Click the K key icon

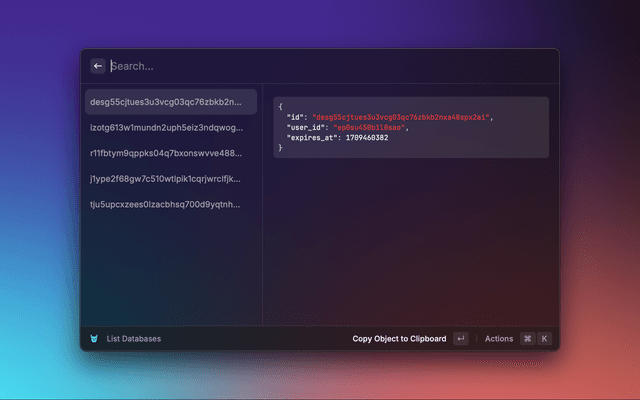pos(545,338)
